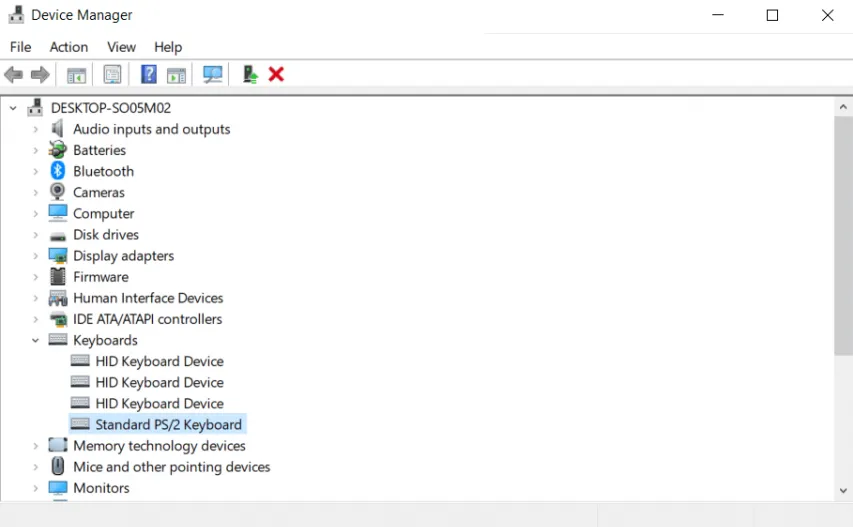Select the Computer category label

(103, 214)
